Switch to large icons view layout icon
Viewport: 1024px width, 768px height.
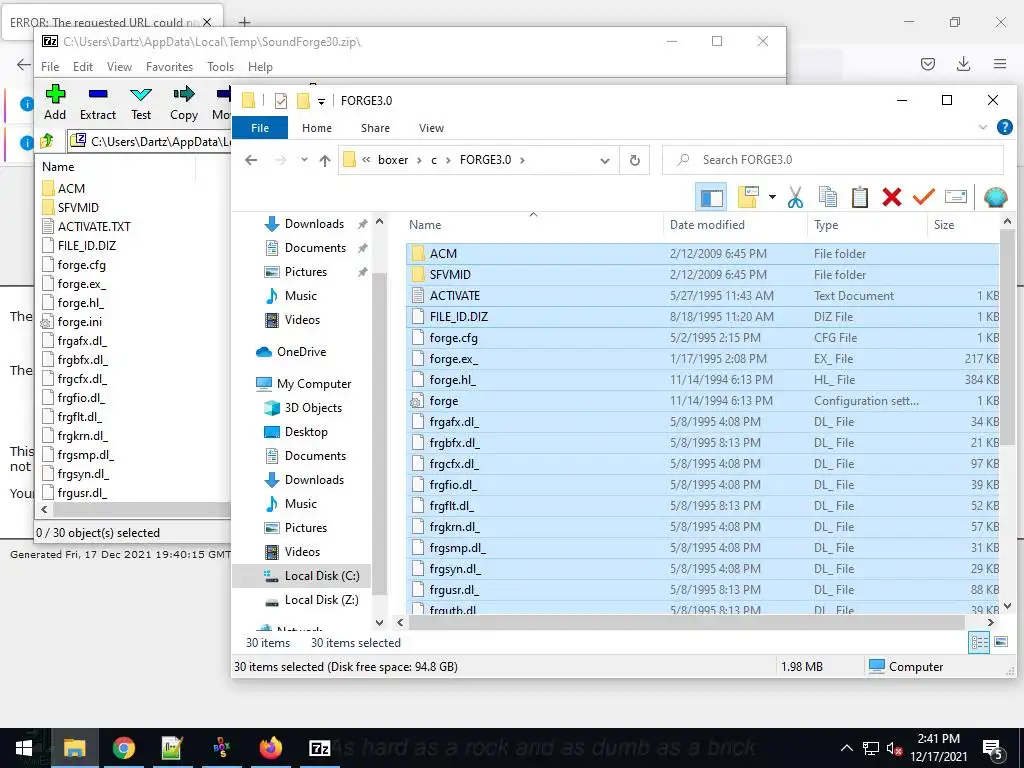point(1000,643)
